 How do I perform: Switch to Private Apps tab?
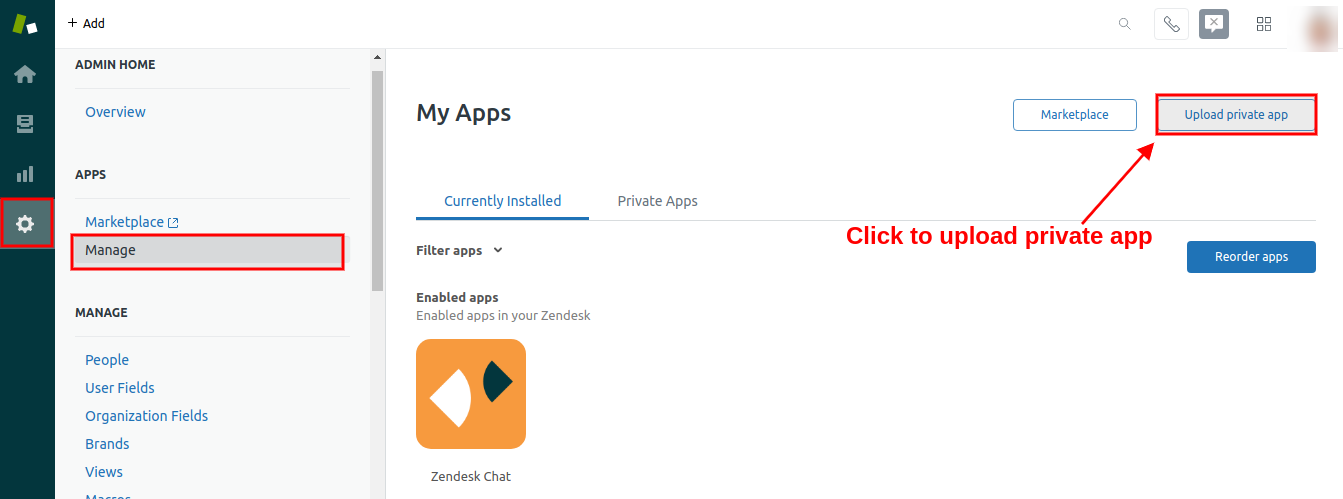(x=657, y=201)
